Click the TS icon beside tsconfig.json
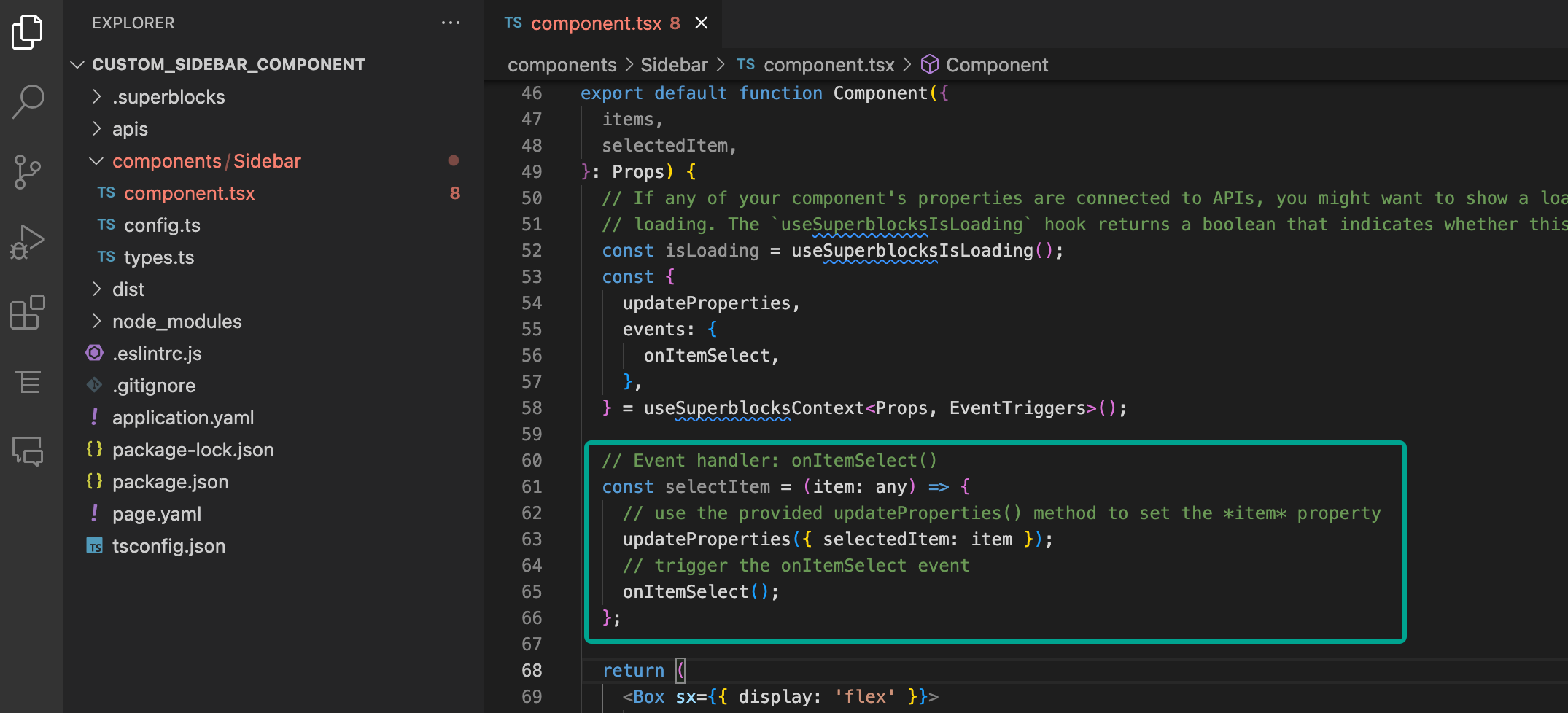The width and height of the screenshot is (1568, 713). 95,545
